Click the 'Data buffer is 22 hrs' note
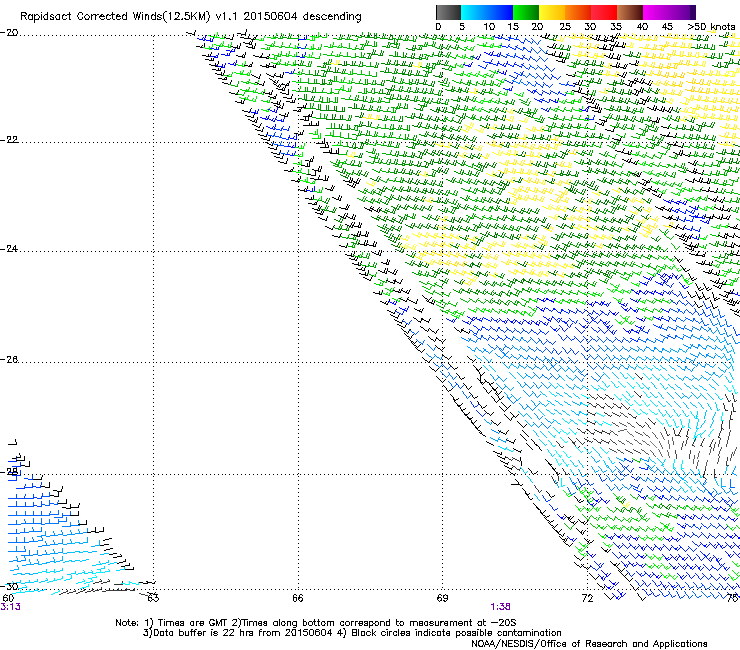This screenshot has height=650, width=740. (352, 633)
